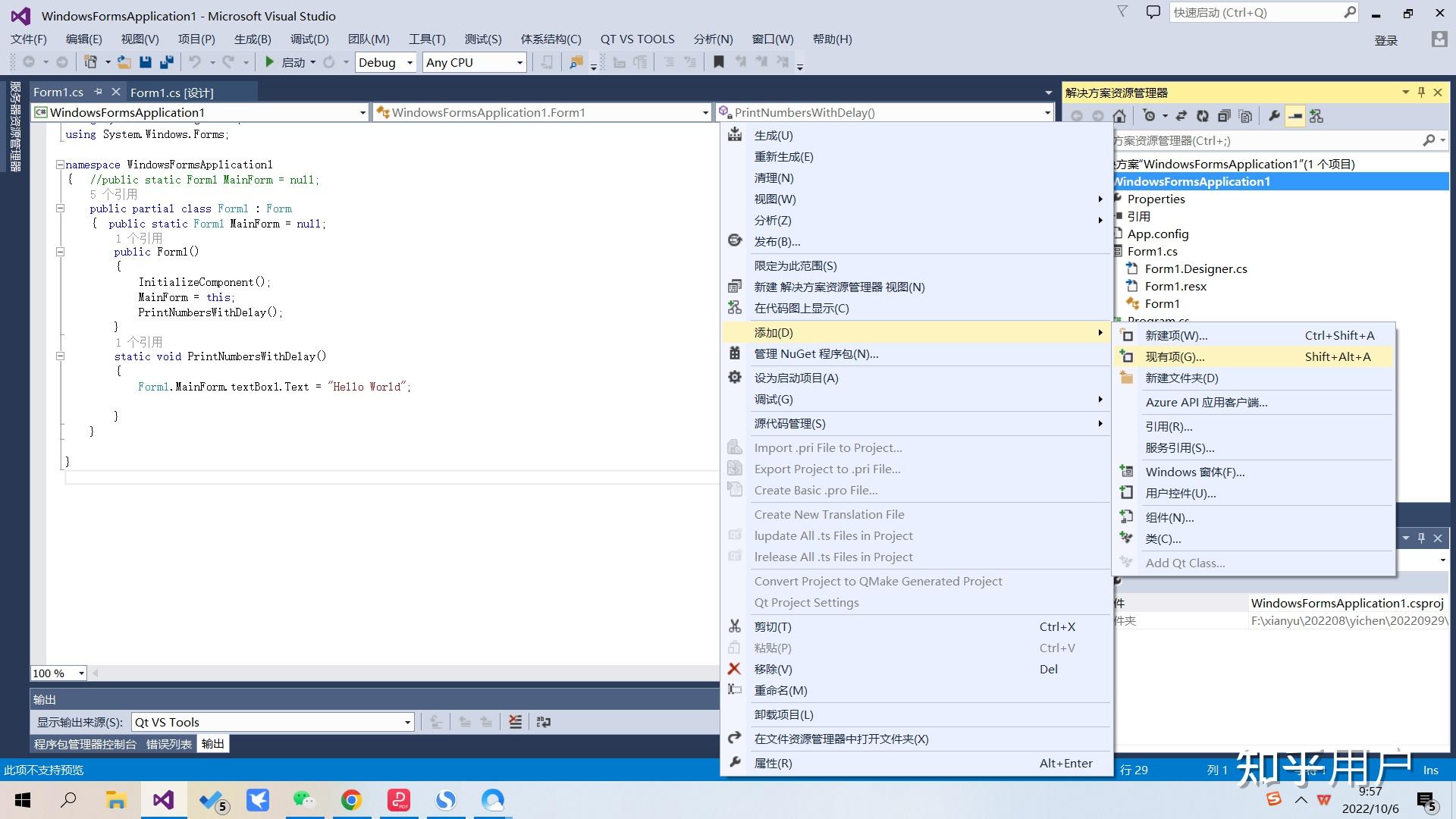1456x819 pixels.
Task: Click the account avatar icon
Action: (1439, 39)
